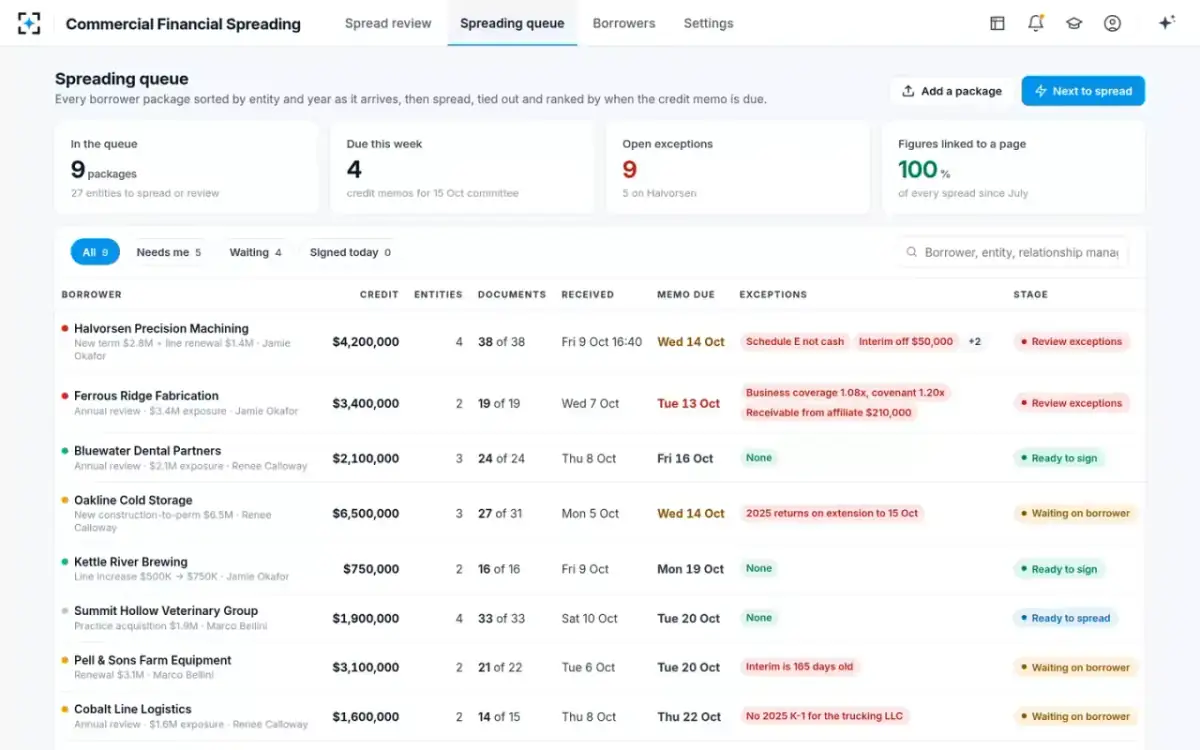Screen dimensions: 1200x750
Task: Go to the Borrowers tab
Action: (624, 23)
